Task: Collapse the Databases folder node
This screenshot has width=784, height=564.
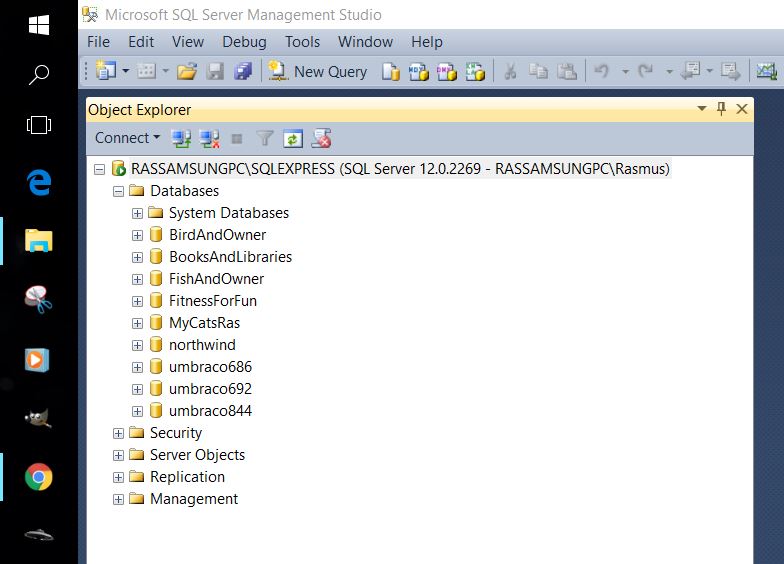Action: click(x=118, y=191)
